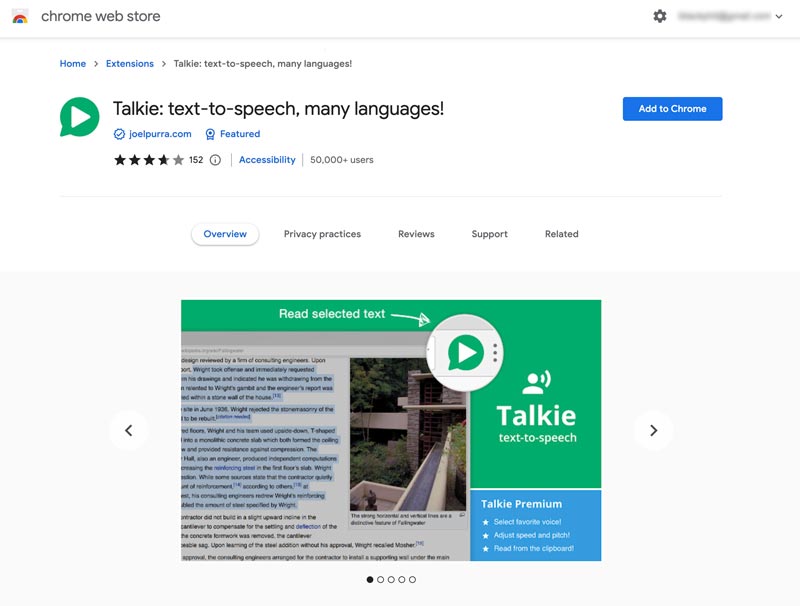
Task: Switch to the Privacy practices tab
Action: [322, 234]
